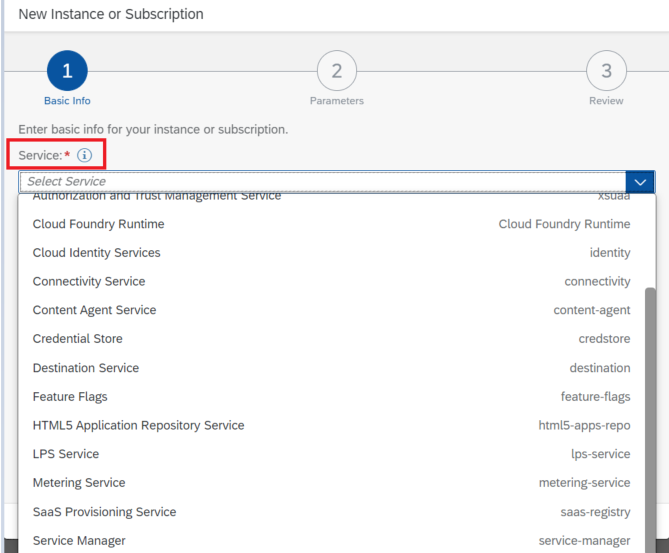This screenshot has width=669, height=553.
Task: Pick Content Agent Service
Action: tap(332, 310)
